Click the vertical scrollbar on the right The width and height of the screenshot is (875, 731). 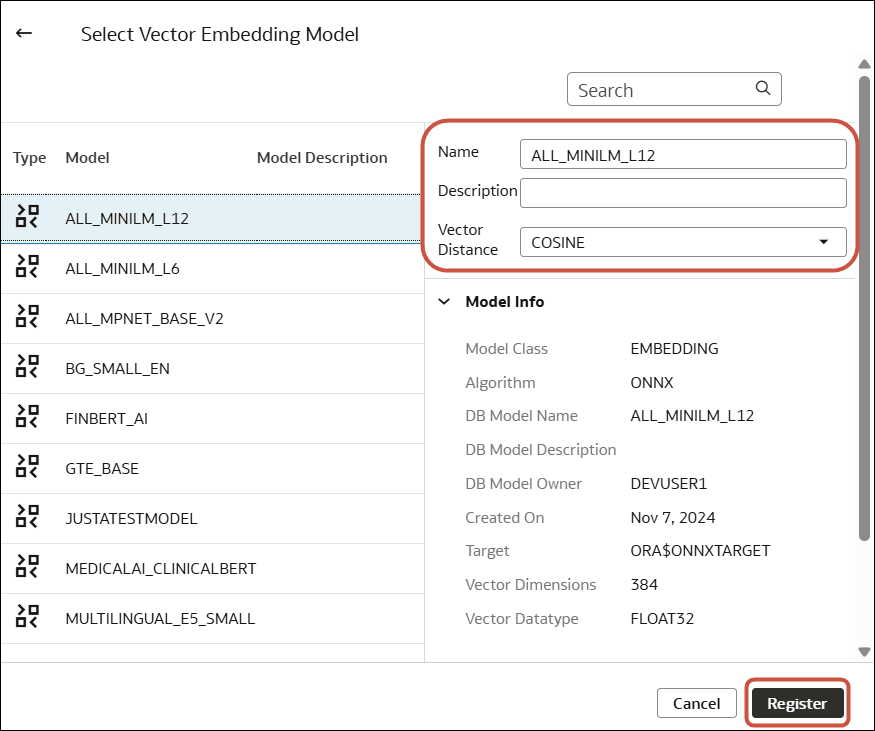click(x=862, y=300)
